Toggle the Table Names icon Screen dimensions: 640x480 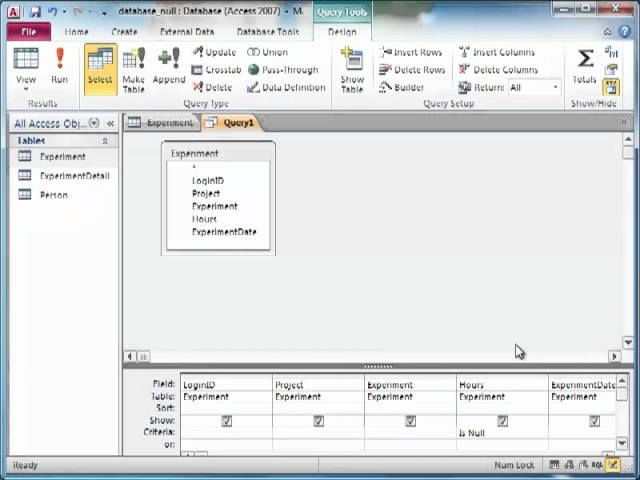[x=611, y=87]
